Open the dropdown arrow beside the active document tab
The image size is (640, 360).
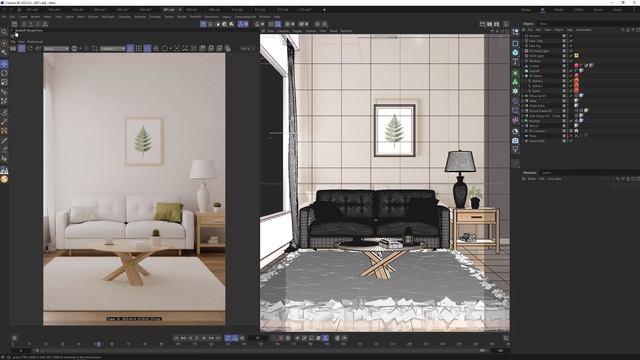point(180,9)
